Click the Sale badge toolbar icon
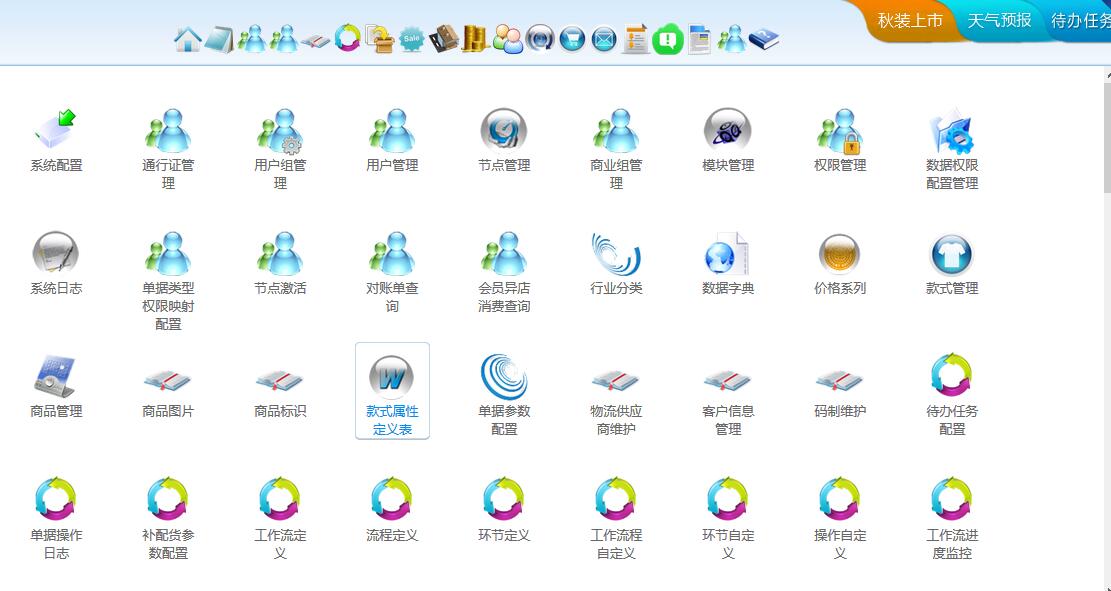 (411, 39)
